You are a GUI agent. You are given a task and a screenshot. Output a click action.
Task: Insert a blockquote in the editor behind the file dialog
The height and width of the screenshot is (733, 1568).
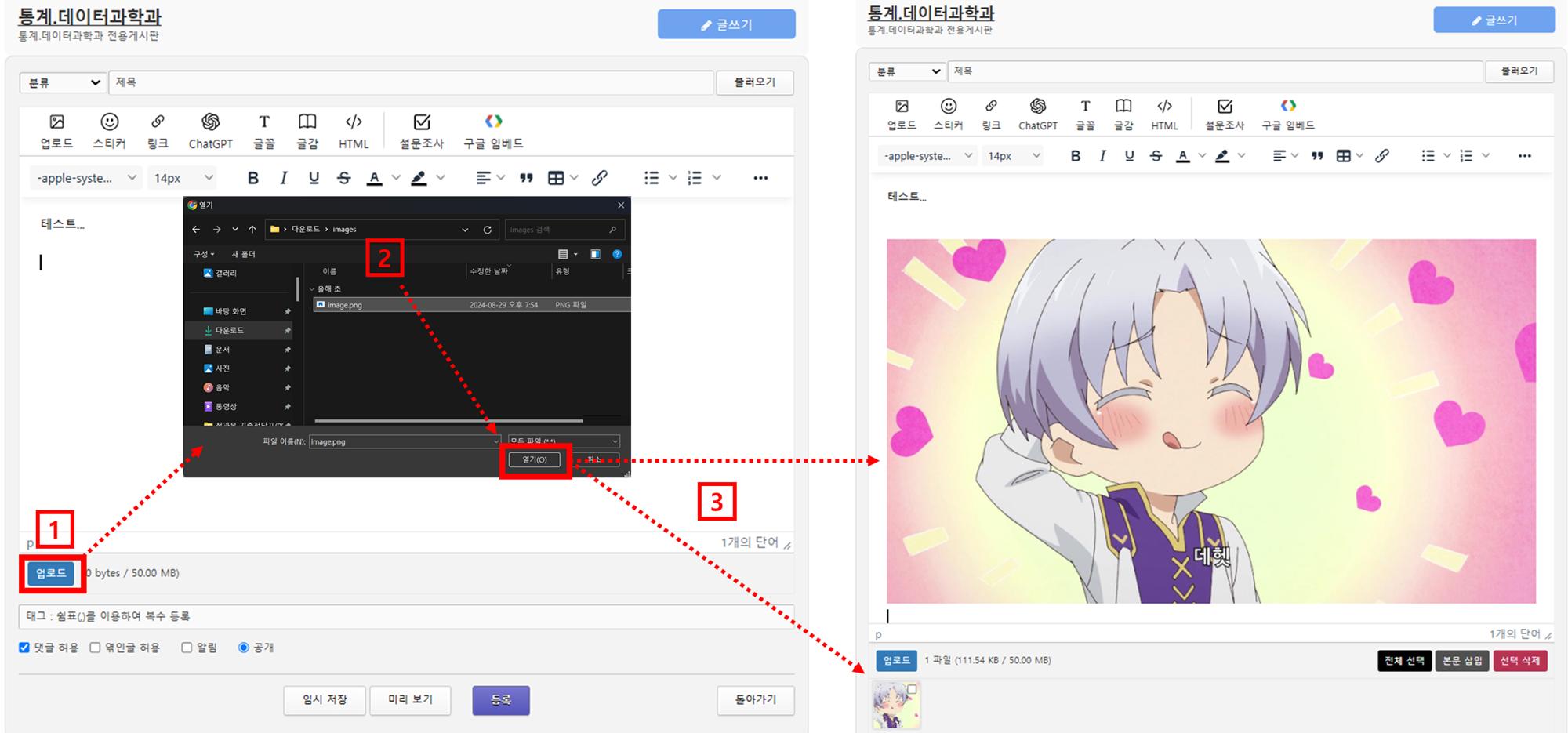coord(526,178)
